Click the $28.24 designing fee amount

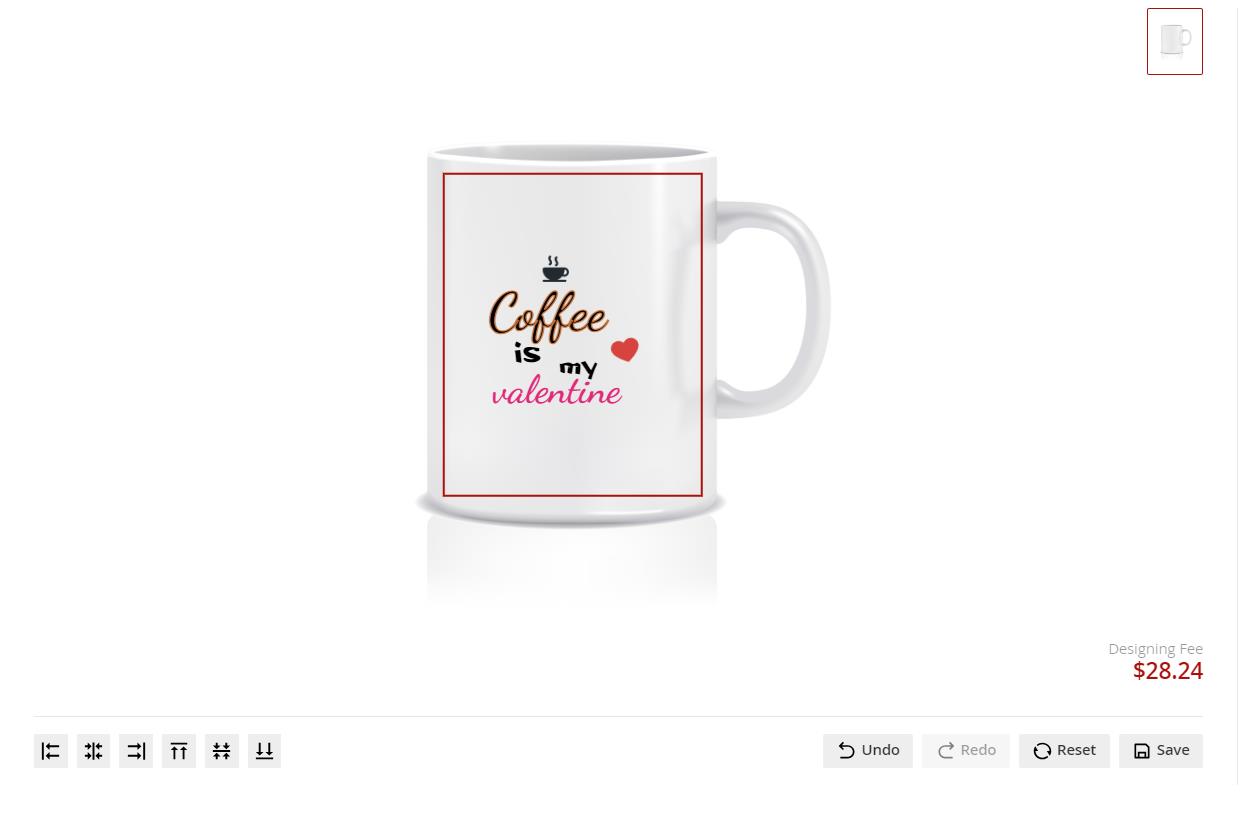1168,671
